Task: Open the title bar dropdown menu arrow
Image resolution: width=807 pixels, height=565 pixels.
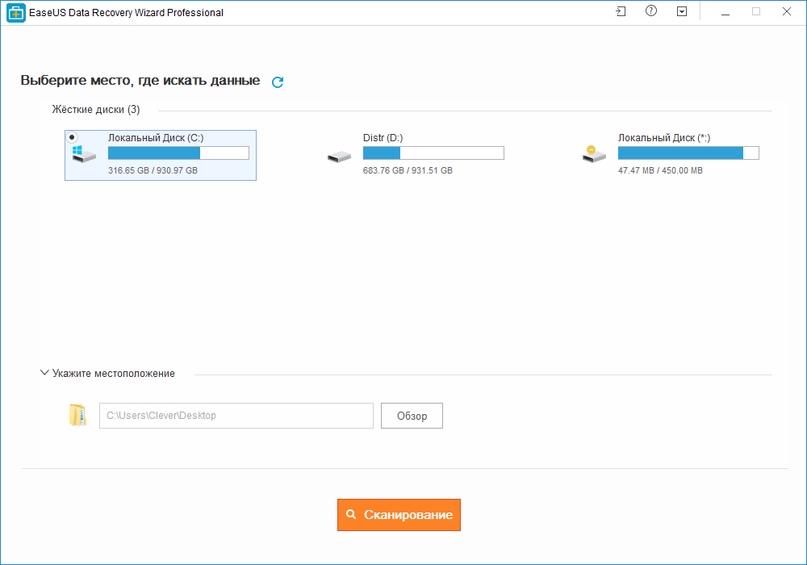Action: (682, 12)
